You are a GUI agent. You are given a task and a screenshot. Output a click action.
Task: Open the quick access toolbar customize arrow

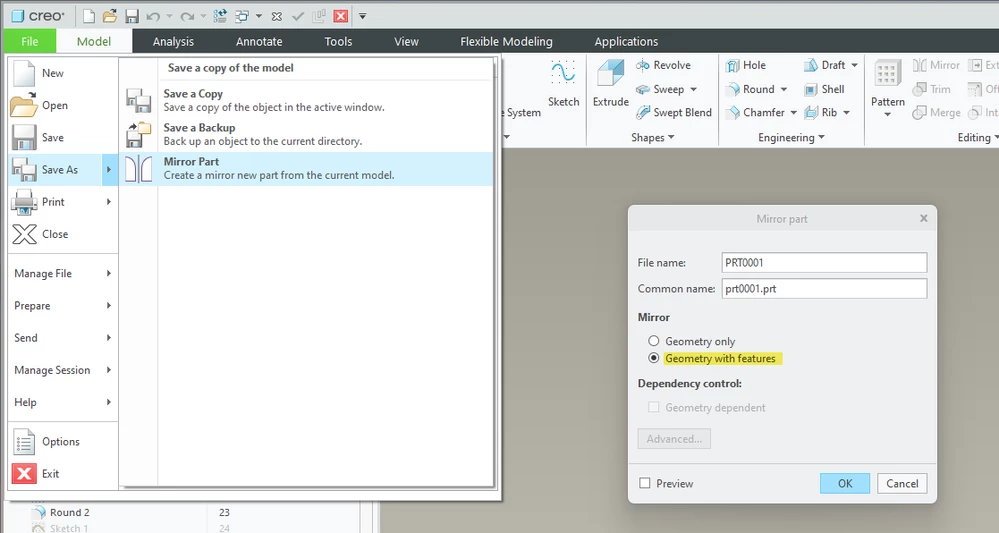point(363,16)
